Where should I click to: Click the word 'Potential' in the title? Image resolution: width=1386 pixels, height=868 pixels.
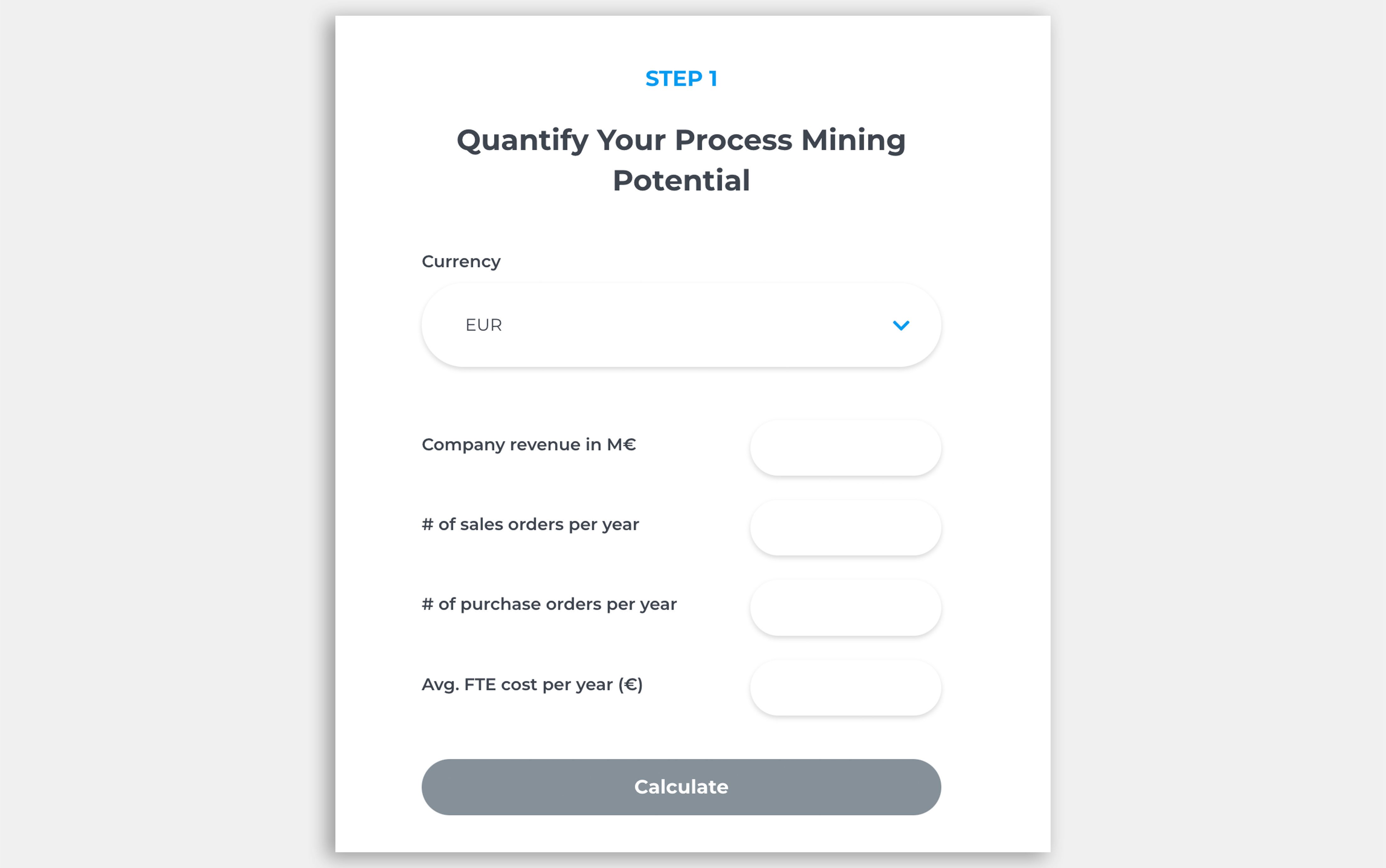681,180
